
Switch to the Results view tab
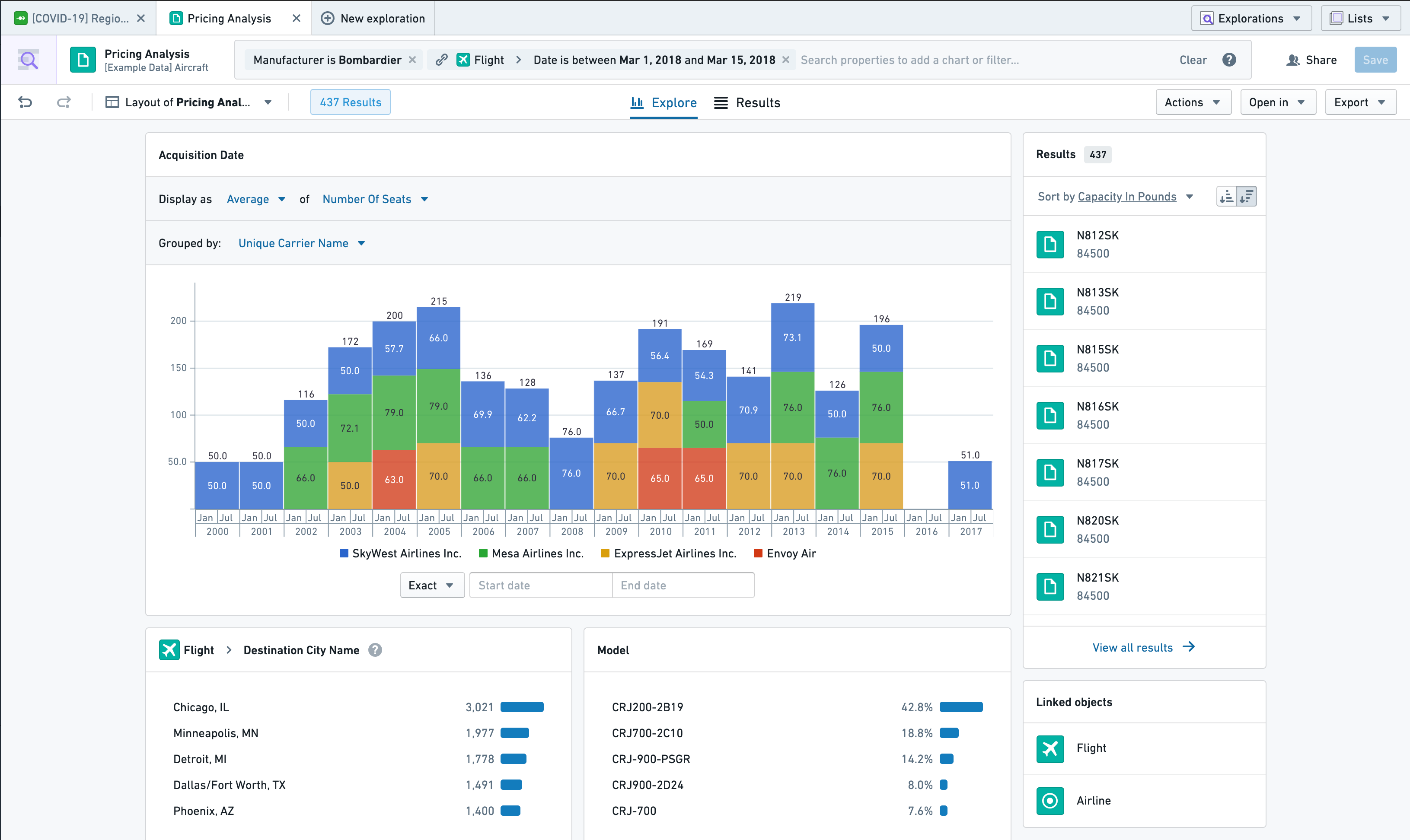coord(747,102)
